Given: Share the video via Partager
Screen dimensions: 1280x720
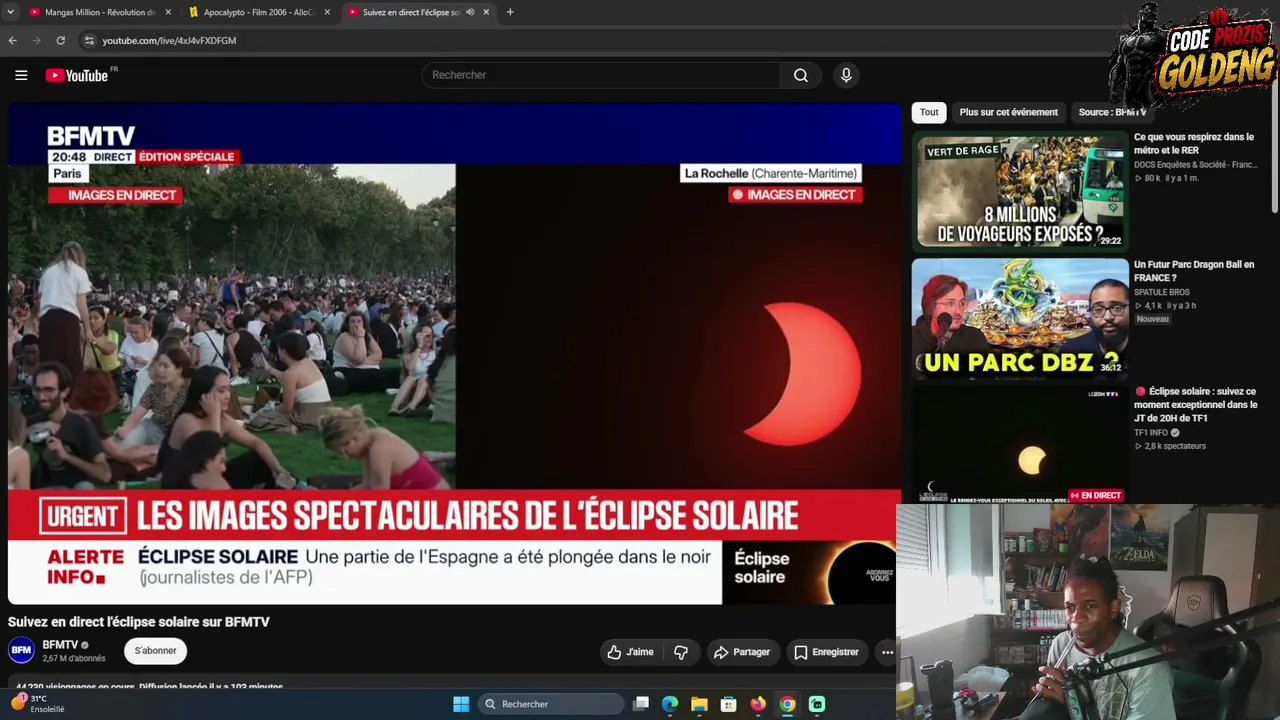Looking at the screenshot, I should [x=741, y=652].
